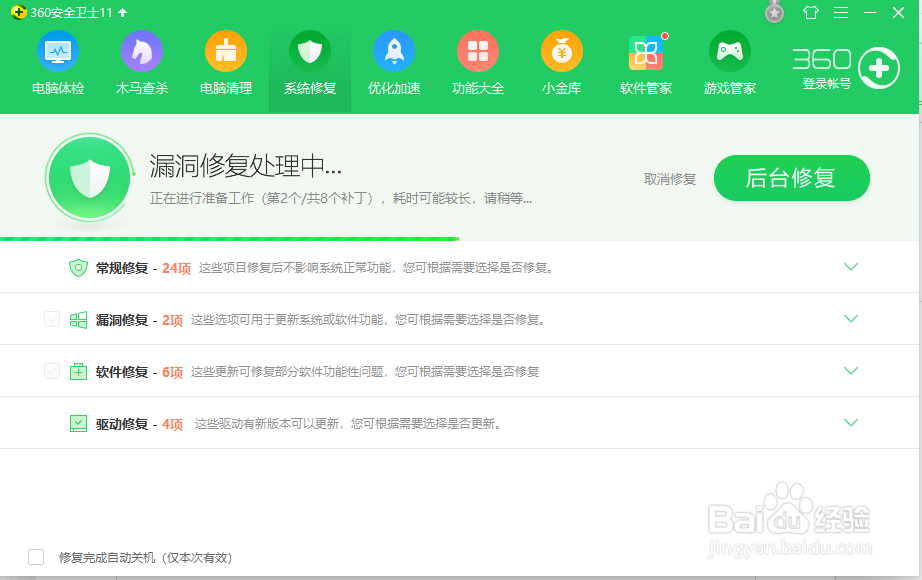This screenshot has width=922, height=580.
Task: Toggle the 软件修复 row checkbox
Action: point(52,371)
